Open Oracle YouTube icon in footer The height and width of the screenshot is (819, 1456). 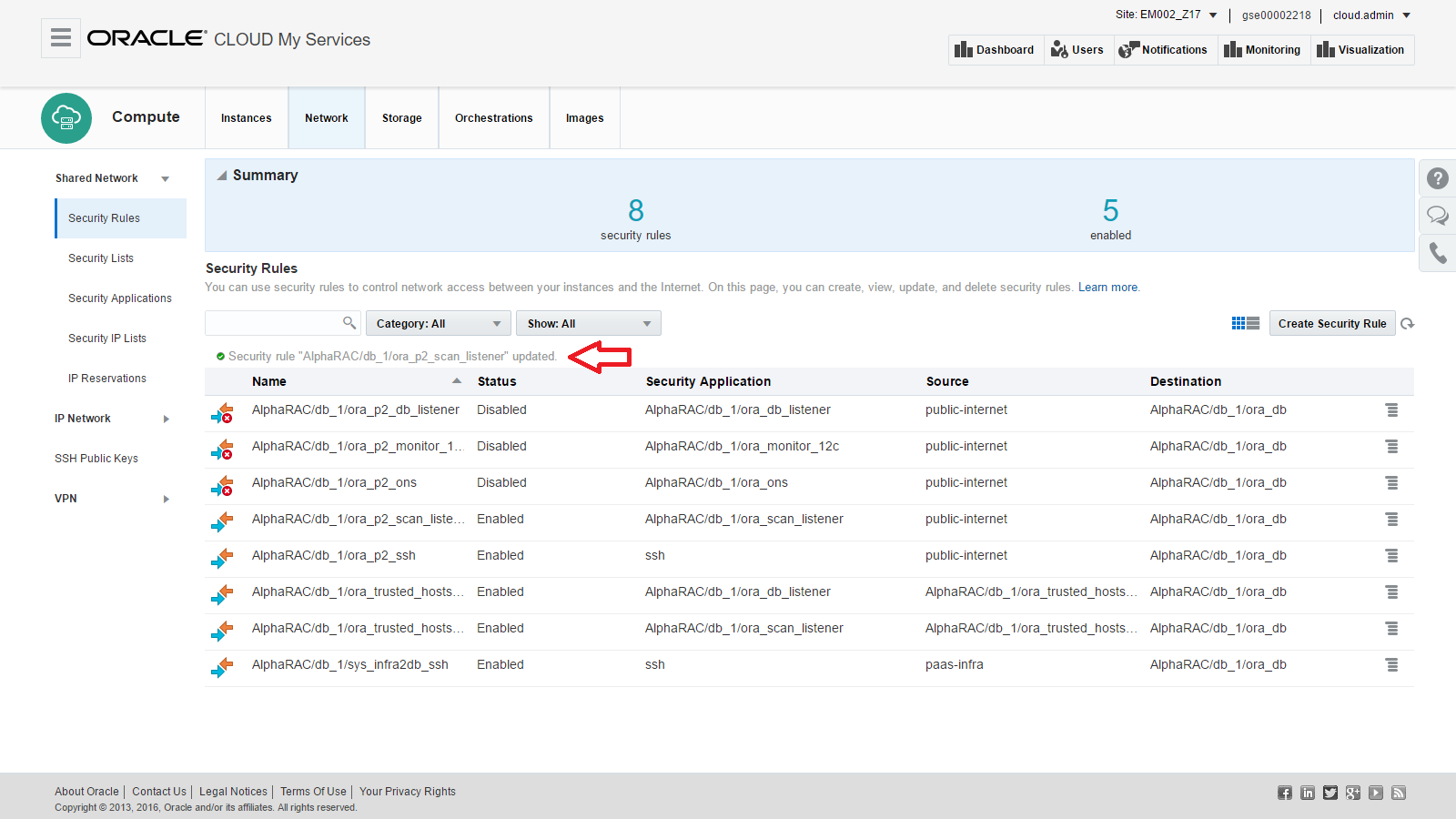1376,793
